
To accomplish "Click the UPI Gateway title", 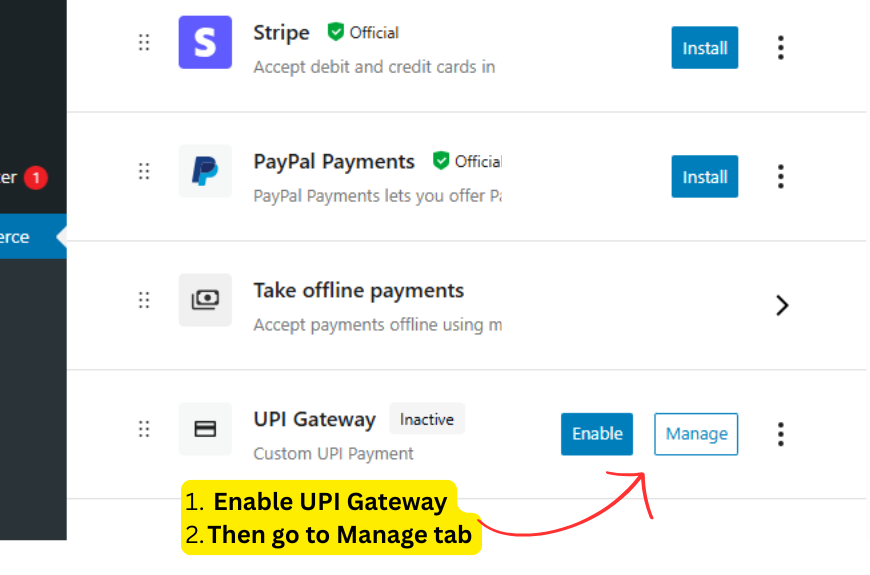I will pyautogui.click(x=315, y=420).
